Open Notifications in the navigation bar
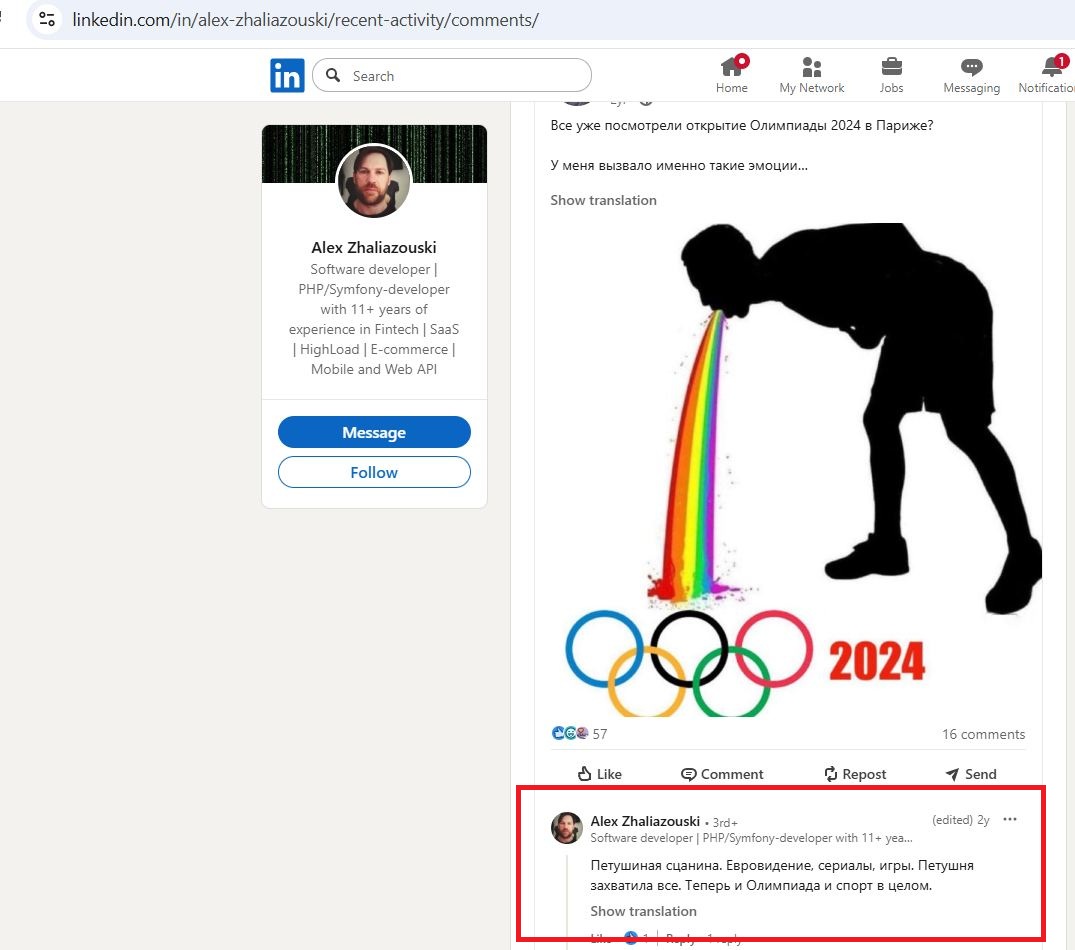 click(x=1046, y=75)
